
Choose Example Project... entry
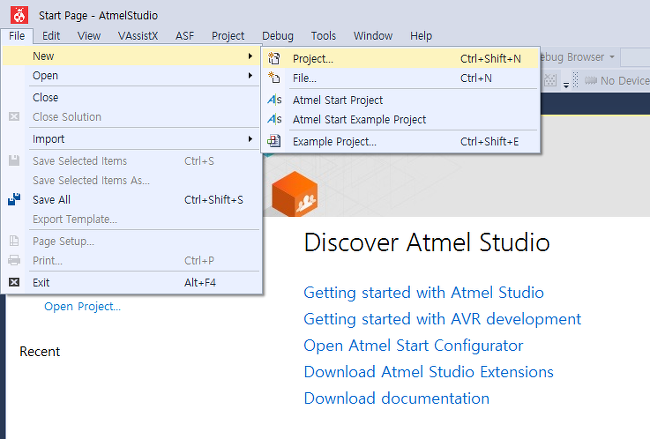click(401, 141)
